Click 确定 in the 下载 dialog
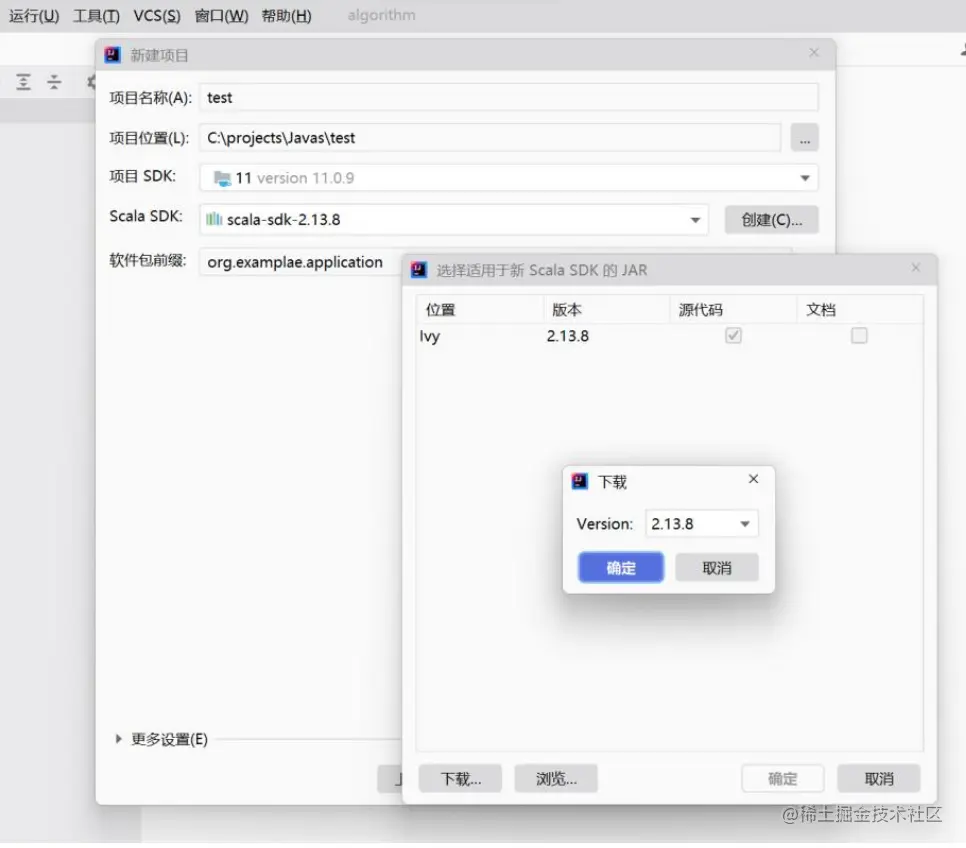Image resolution: width=966 pixels, height=848 pixels. 621,567
